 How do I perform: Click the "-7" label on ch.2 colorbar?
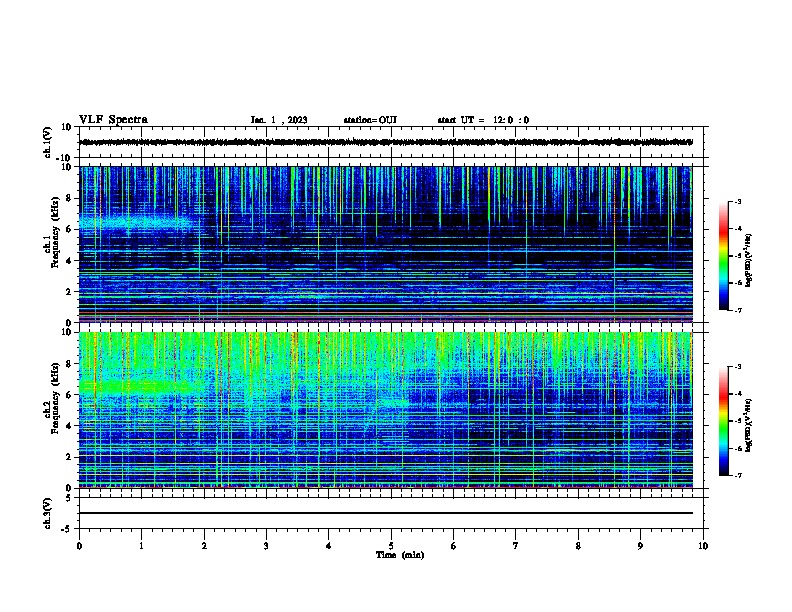coord(737,476)
